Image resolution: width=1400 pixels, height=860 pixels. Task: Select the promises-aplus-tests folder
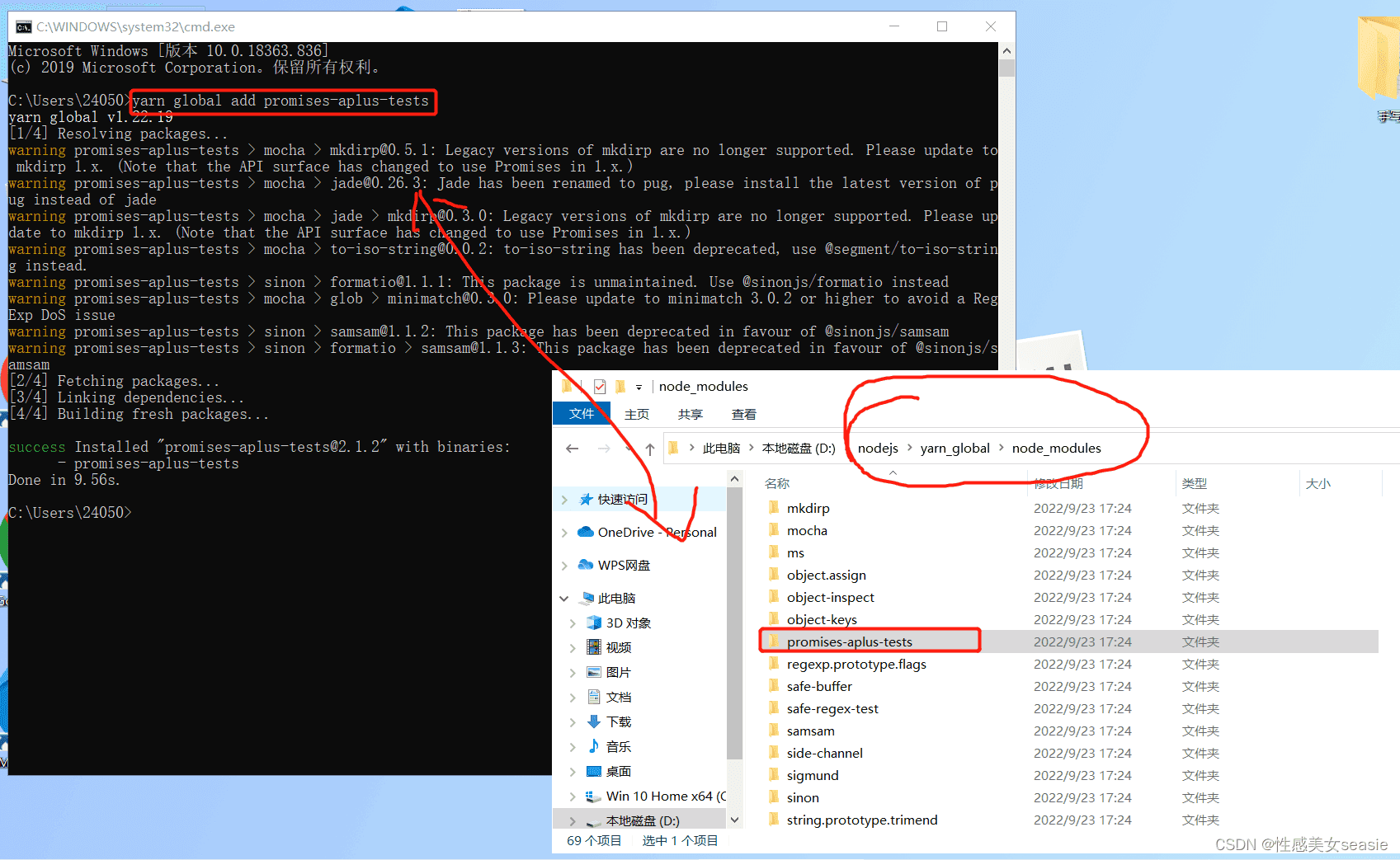point(849,641)
